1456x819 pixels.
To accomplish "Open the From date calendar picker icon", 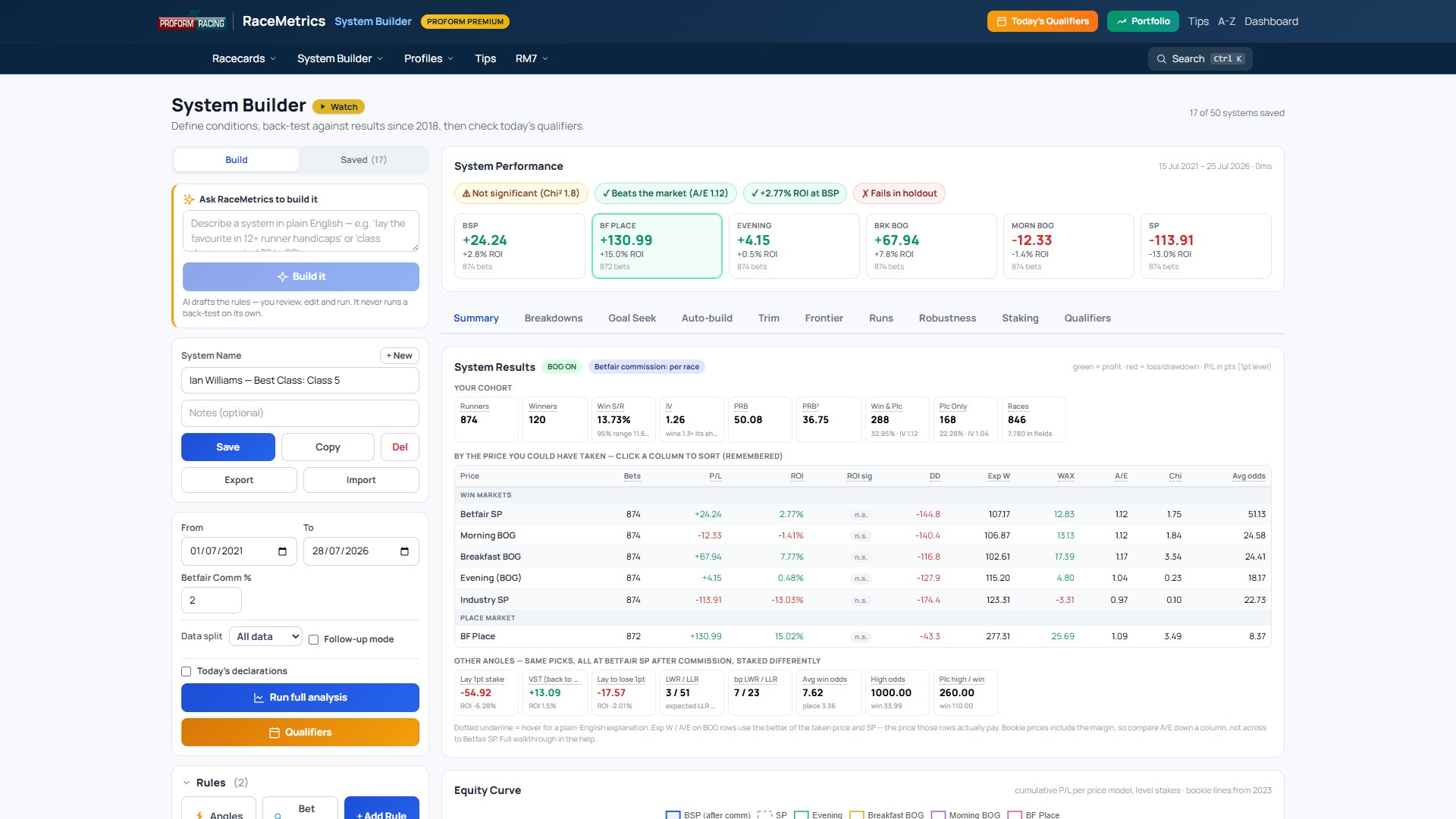I will pyautogui.click(x=282, y=551).
